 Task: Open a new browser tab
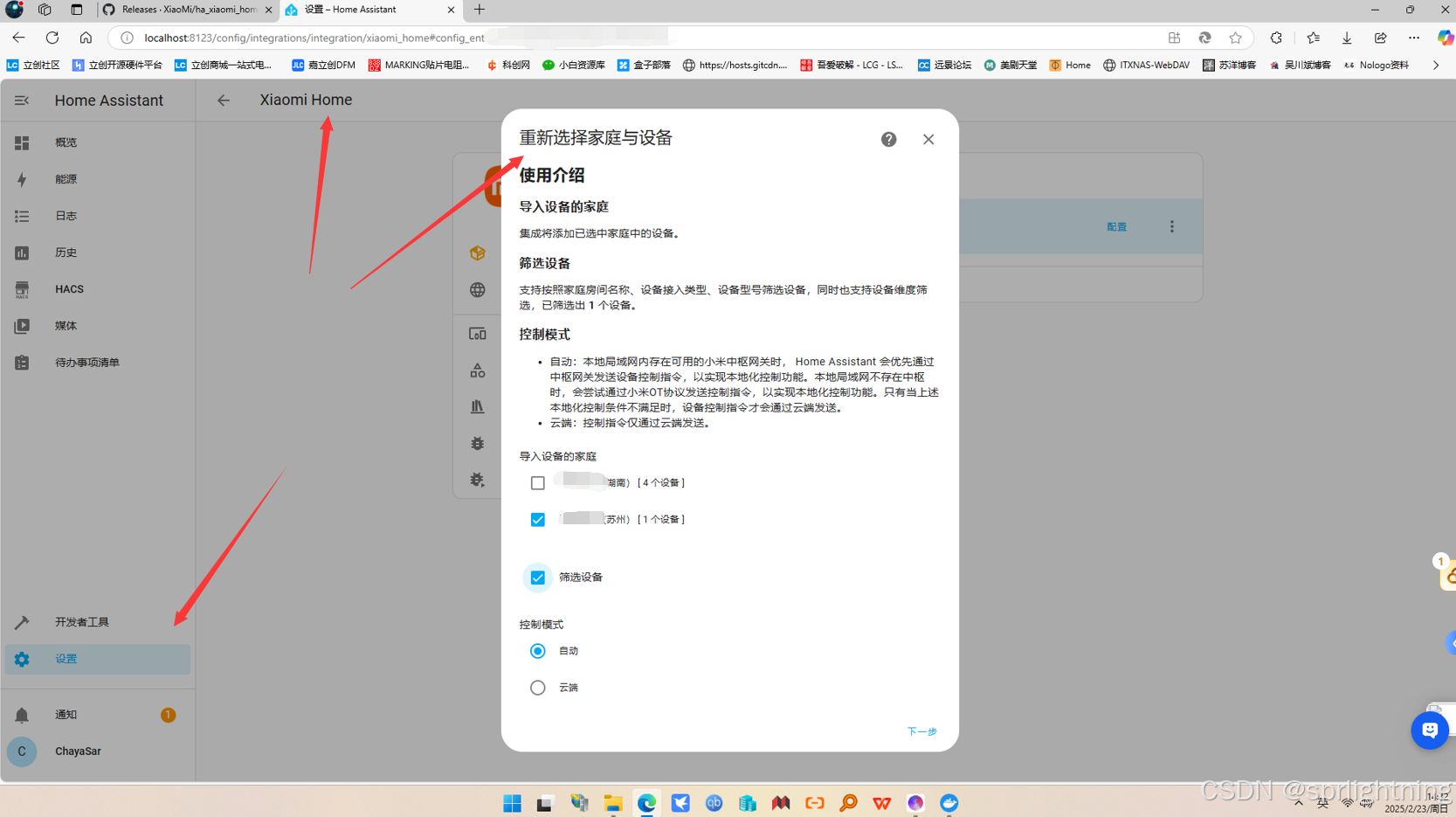(x=480, y=10)
